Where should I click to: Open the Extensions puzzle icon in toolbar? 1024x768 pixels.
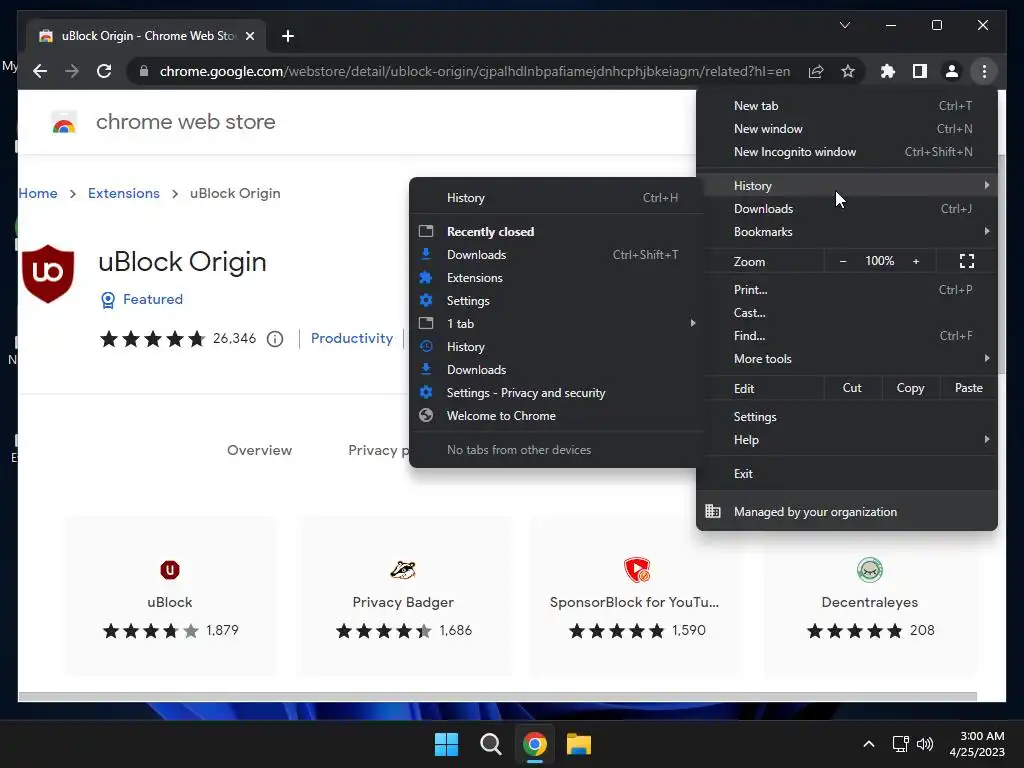coord(888,71)
